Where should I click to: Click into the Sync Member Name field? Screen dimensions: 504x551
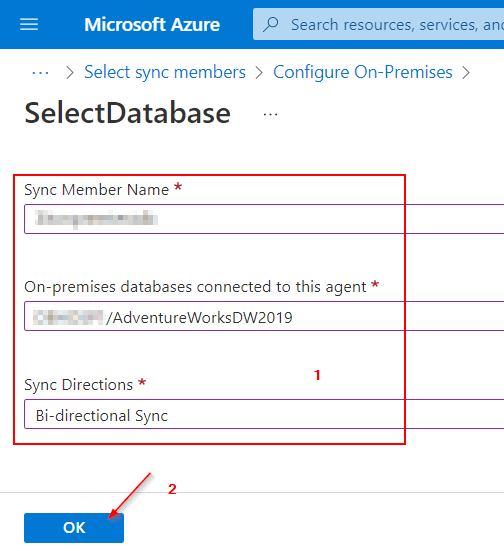(264, 219)
